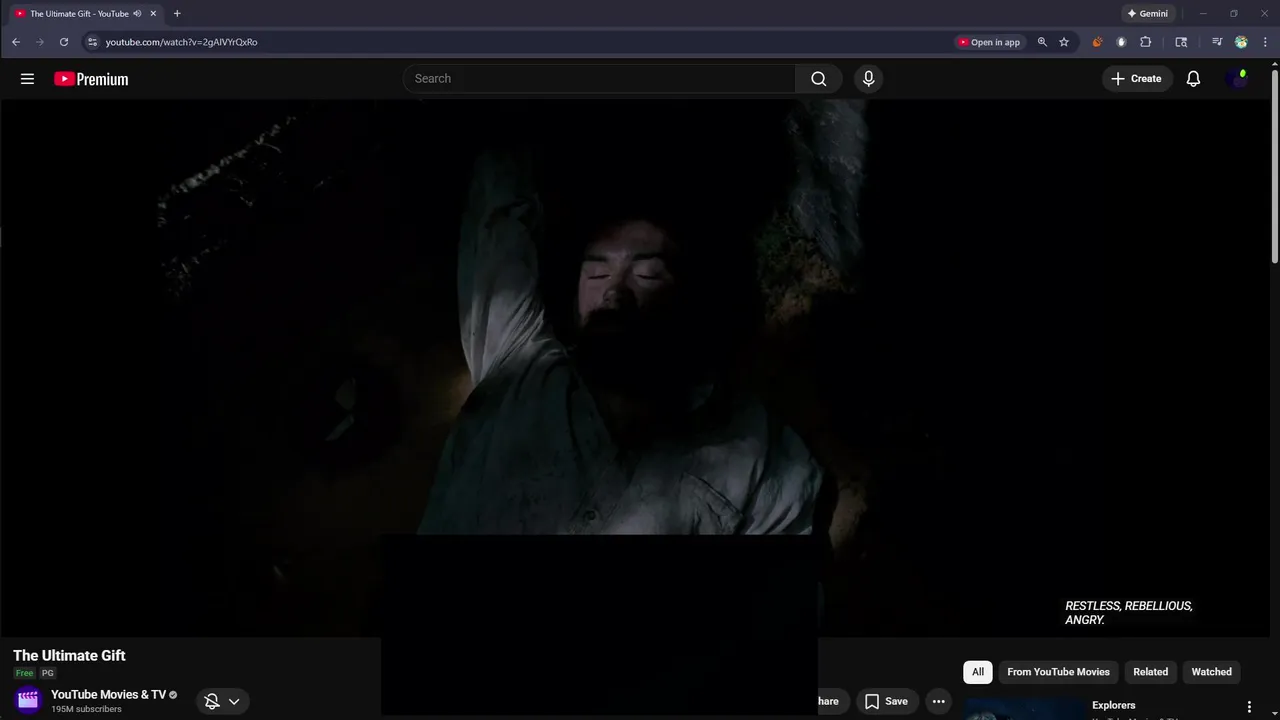Select the From YouTube Movies chip
The height and width of the screenshot is (720, 1280).
[1058, 672]
